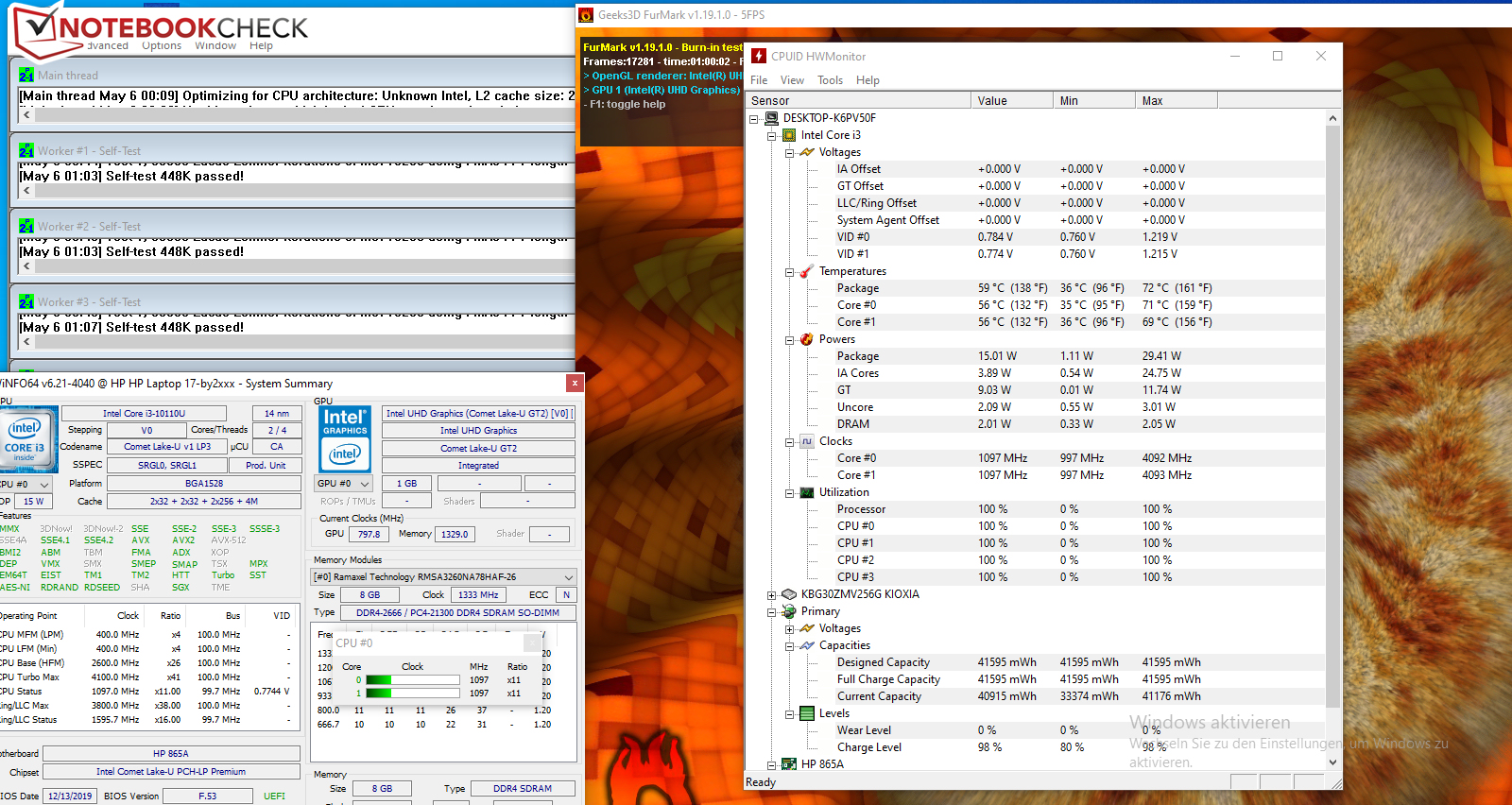Click the Worker #2 Self-Test window icon

coord(26,227)
